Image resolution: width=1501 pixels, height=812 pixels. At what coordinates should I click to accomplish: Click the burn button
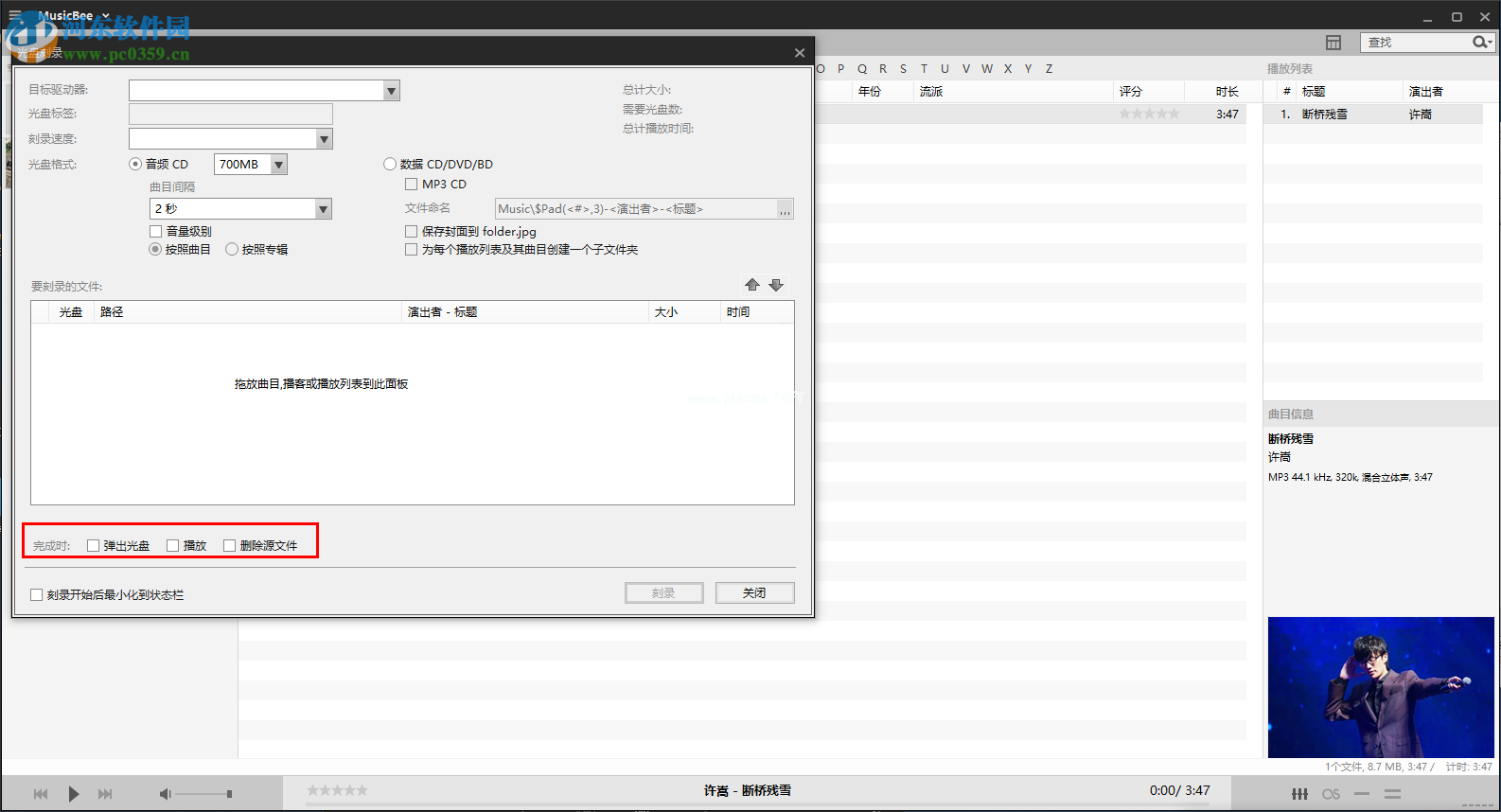coord(664,592)
